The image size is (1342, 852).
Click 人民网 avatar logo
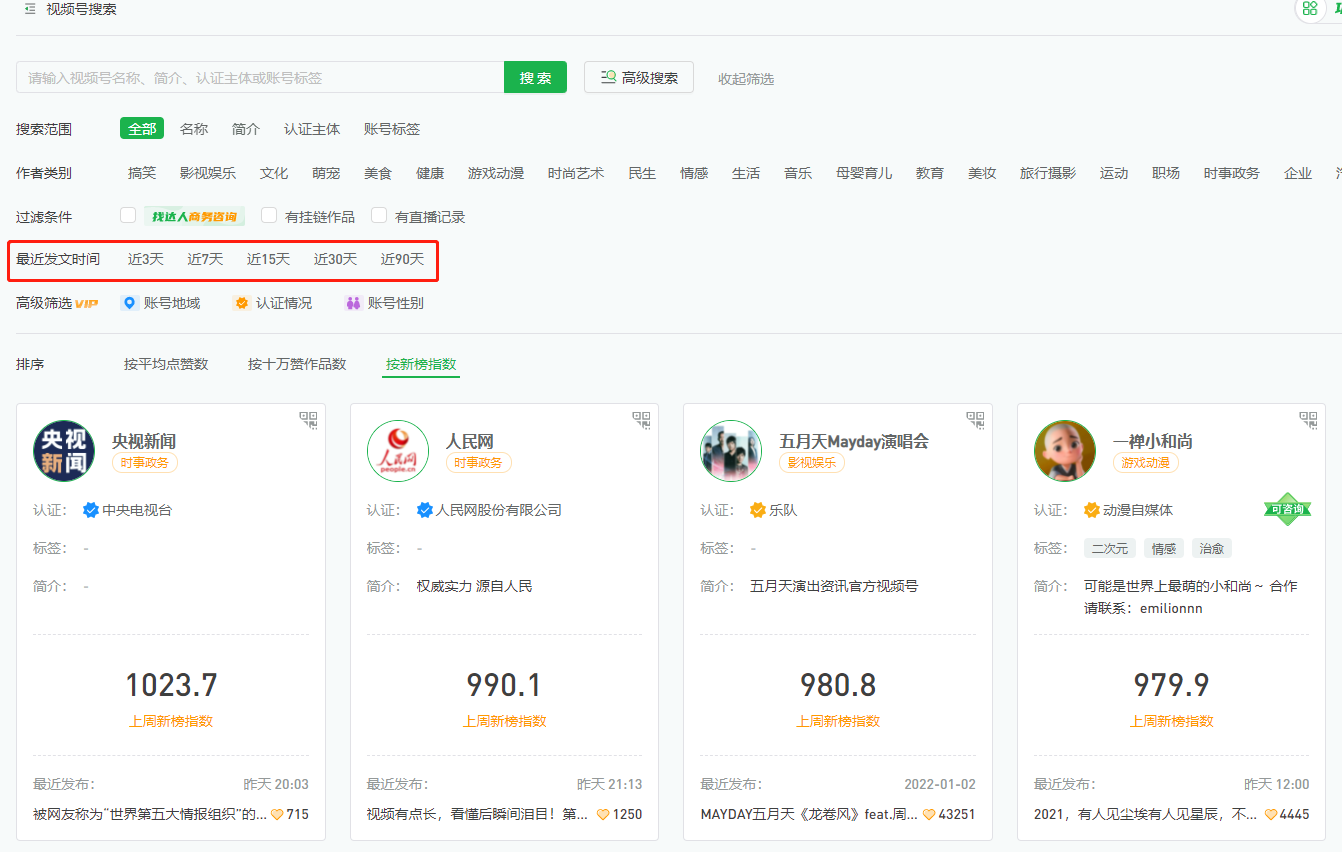click(x=398, y=451)
